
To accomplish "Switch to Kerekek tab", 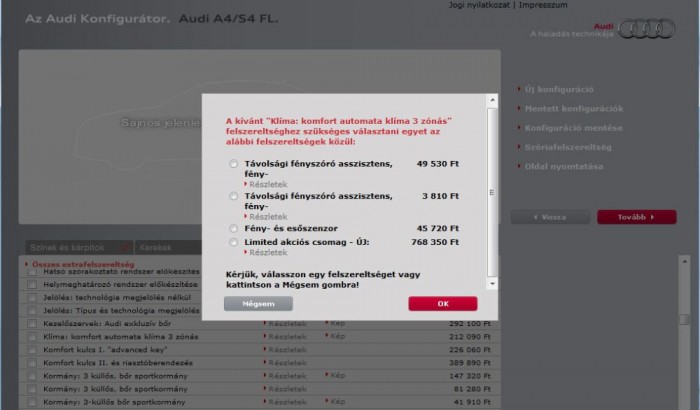I will [x=168, y=247].
